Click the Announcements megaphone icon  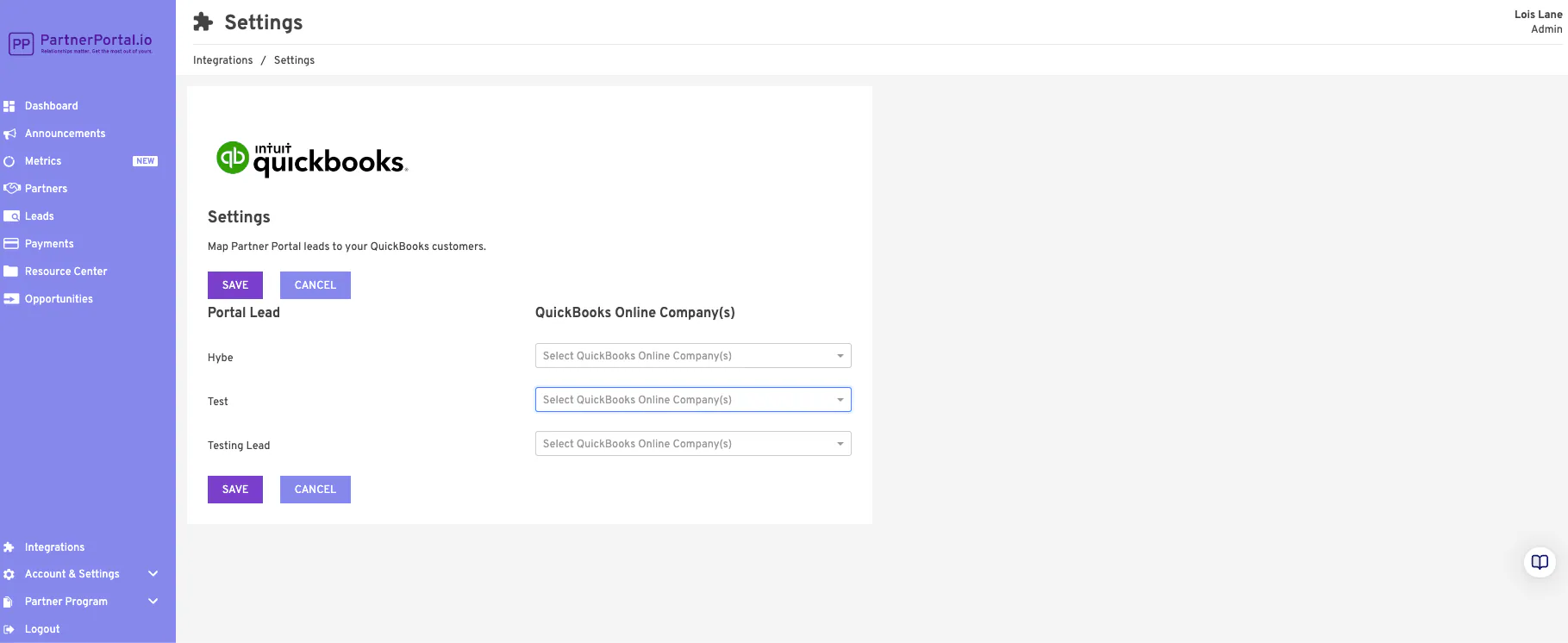coord(9,134)
